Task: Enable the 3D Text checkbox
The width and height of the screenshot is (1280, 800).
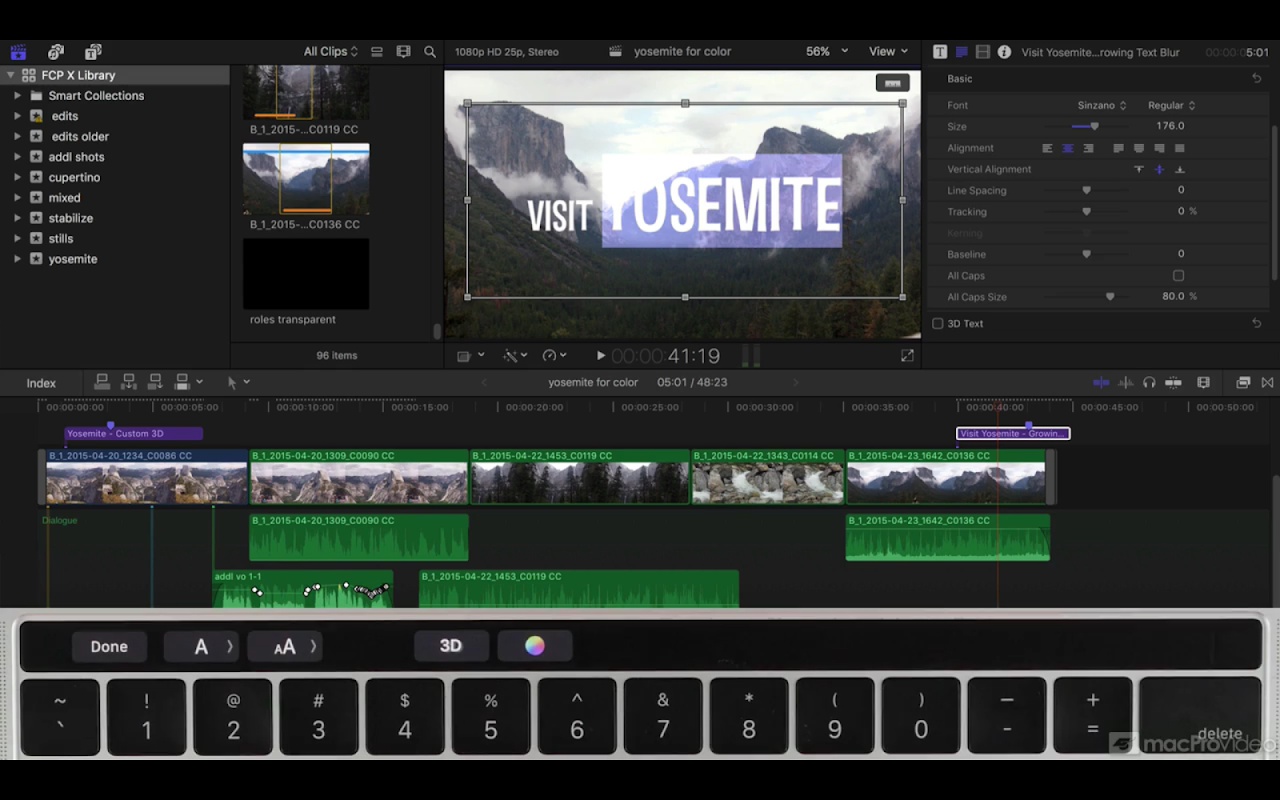Action: pyautogui.click(x=938, y=324)
